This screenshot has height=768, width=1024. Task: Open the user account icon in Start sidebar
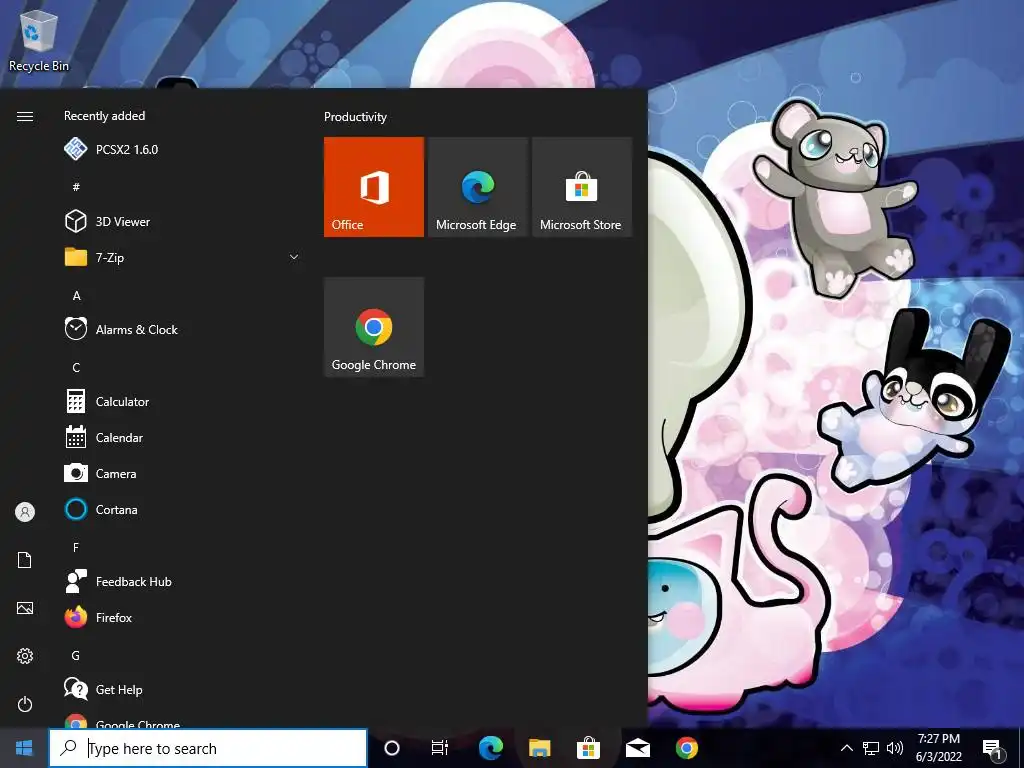point(25,512)
